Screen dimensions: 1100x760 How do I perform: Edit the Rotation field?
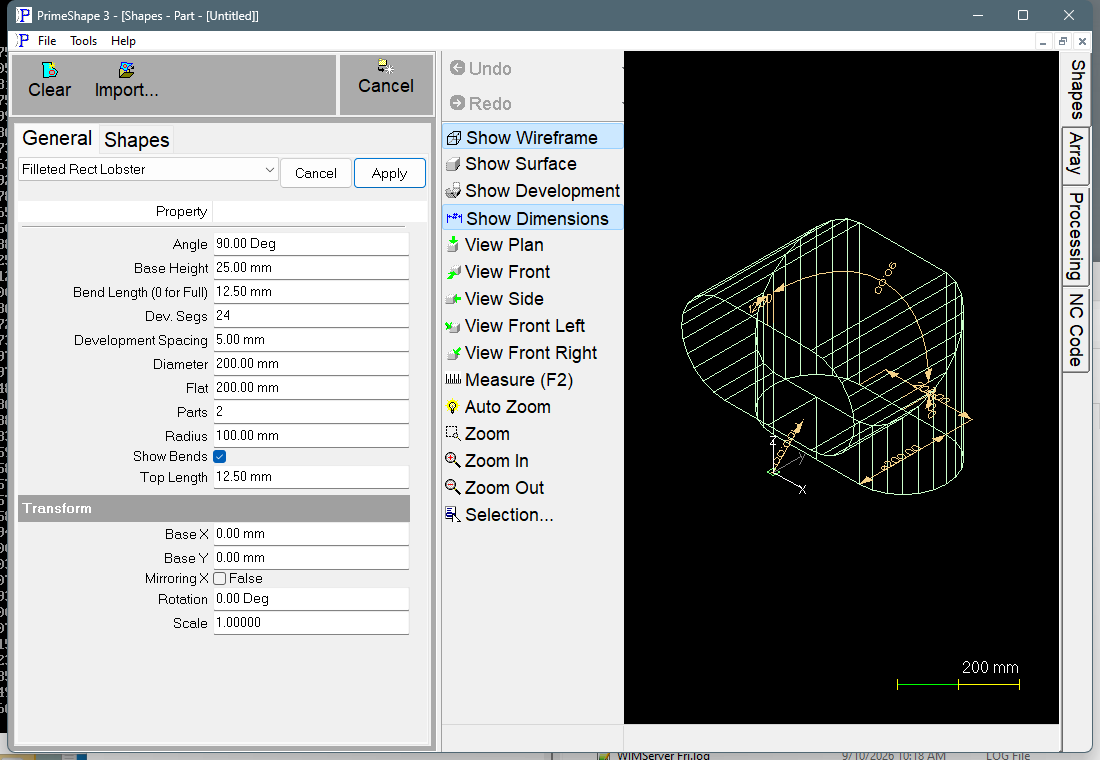pyautogui.click(x=311, y=599)
